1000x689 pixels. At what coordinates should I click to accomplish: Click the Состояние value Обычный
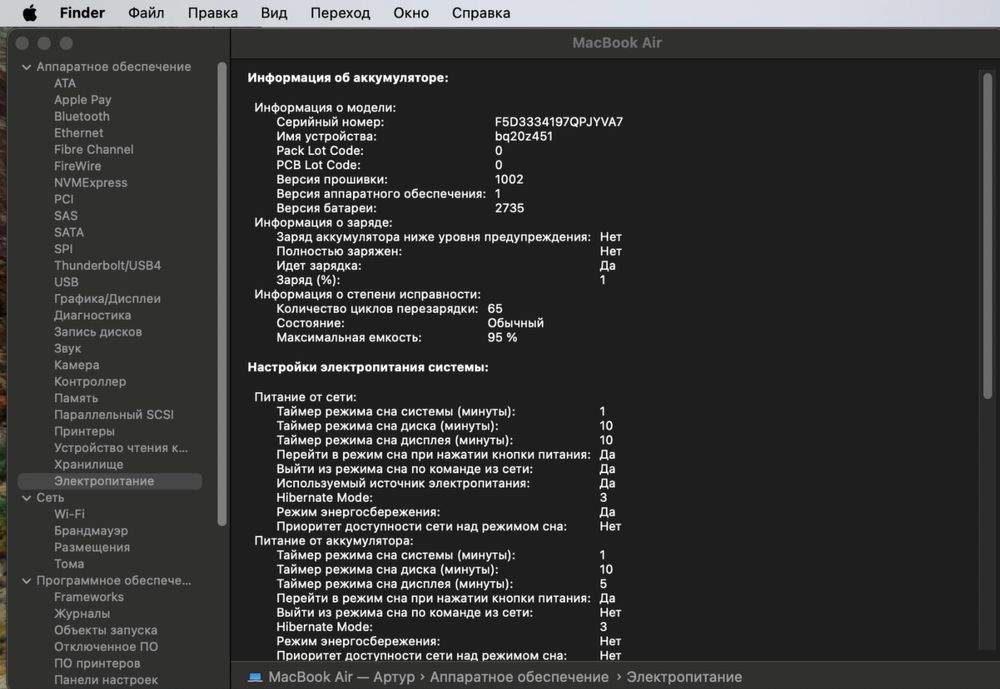click(515, 323)
